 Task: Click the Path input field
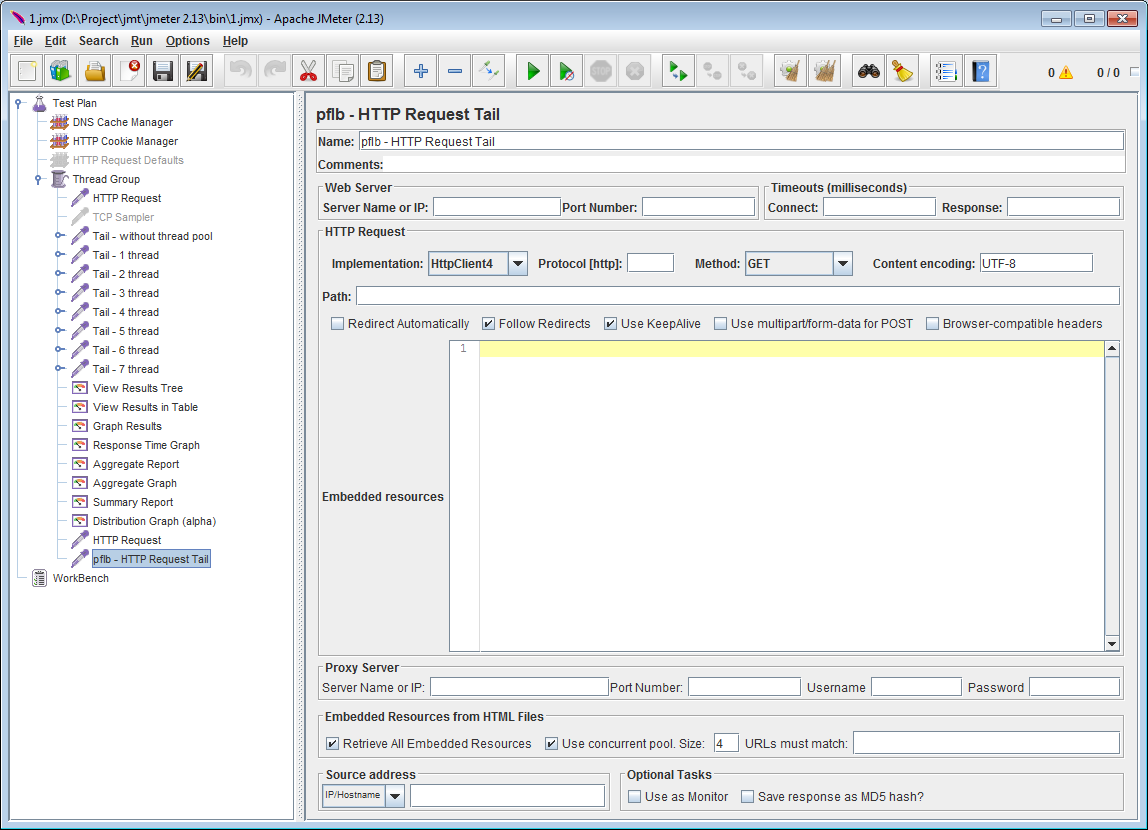737,296
